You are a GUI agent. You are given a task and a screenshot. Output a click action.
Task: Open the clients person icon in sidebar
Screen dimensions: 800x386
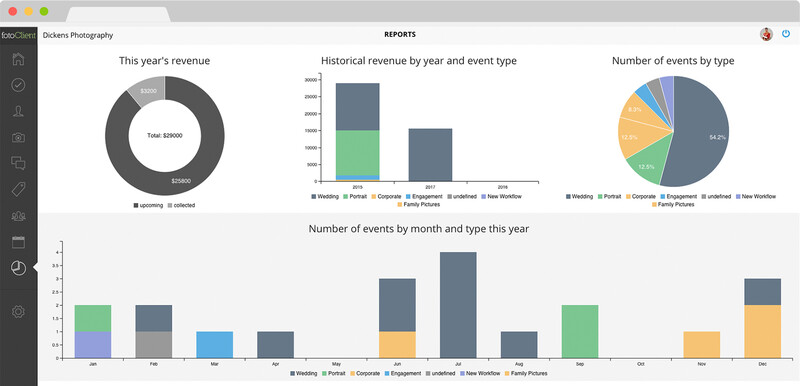pyautogui.click(x=18, y=111)
